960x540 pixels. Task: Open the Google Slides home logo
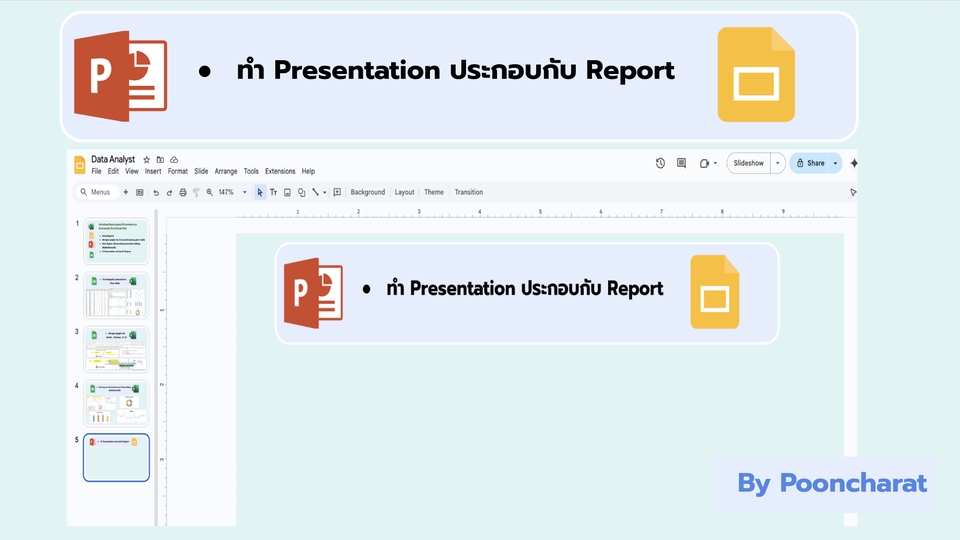point(80,165)
